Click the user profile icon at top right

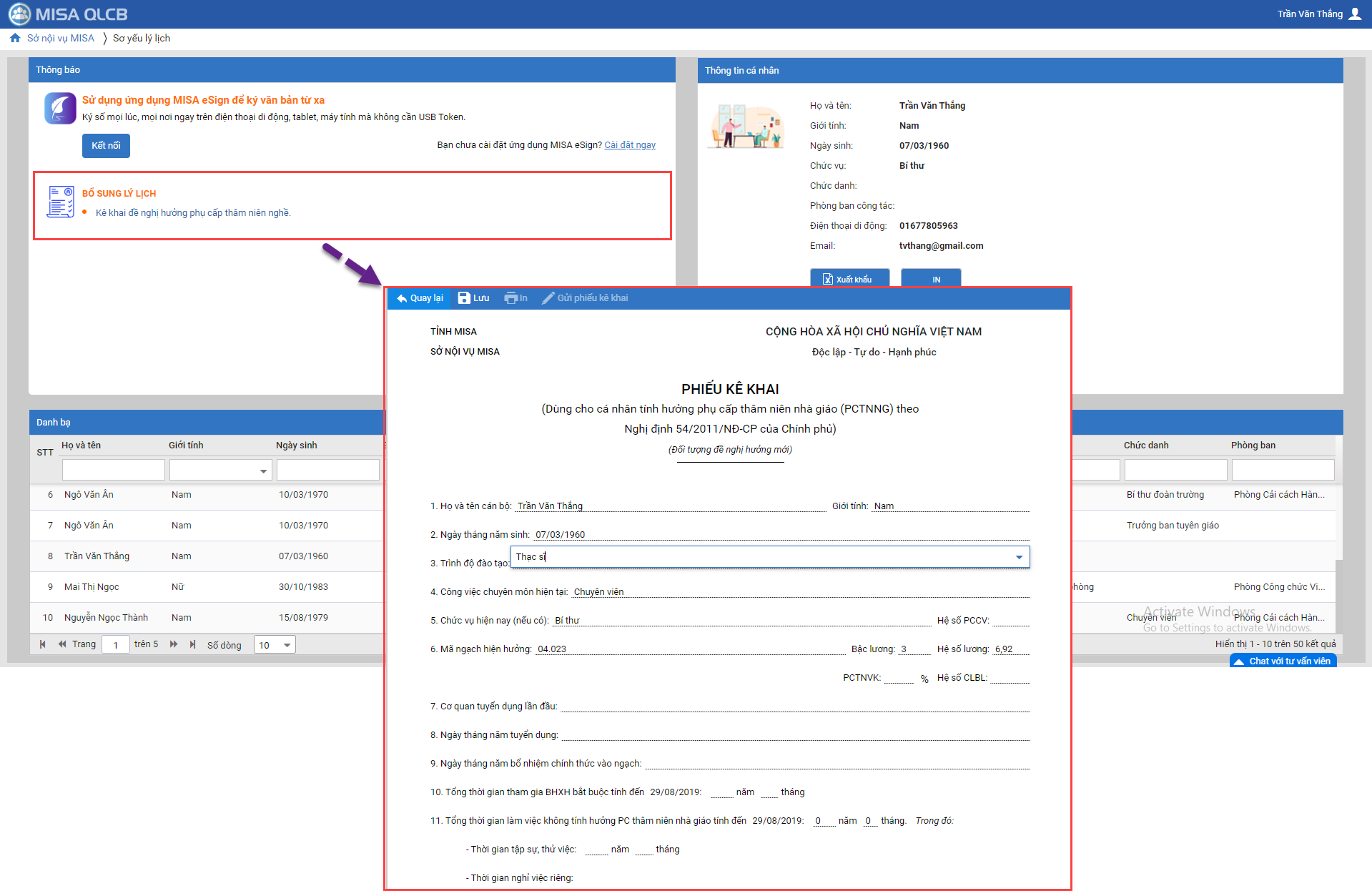[x=1354, y=14]
